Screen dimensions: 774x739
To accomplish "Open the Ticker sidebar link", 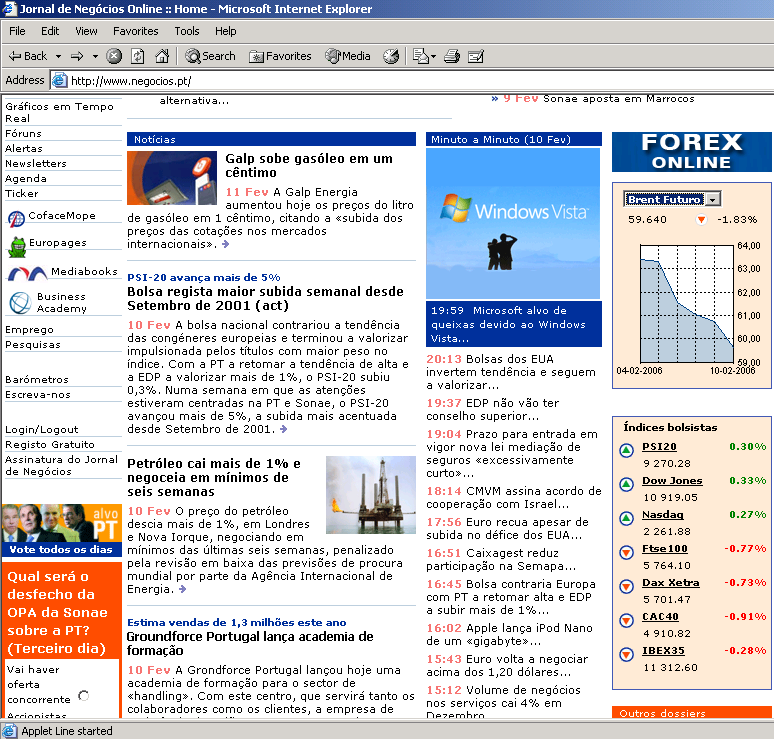I will (21, 194).
